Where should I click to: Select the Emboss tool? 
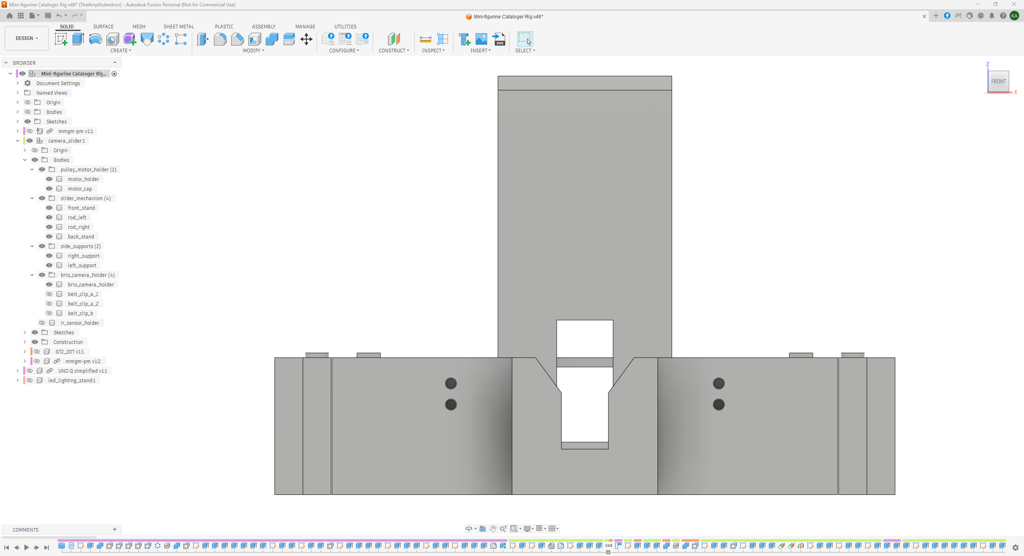(x=147, y=39)
